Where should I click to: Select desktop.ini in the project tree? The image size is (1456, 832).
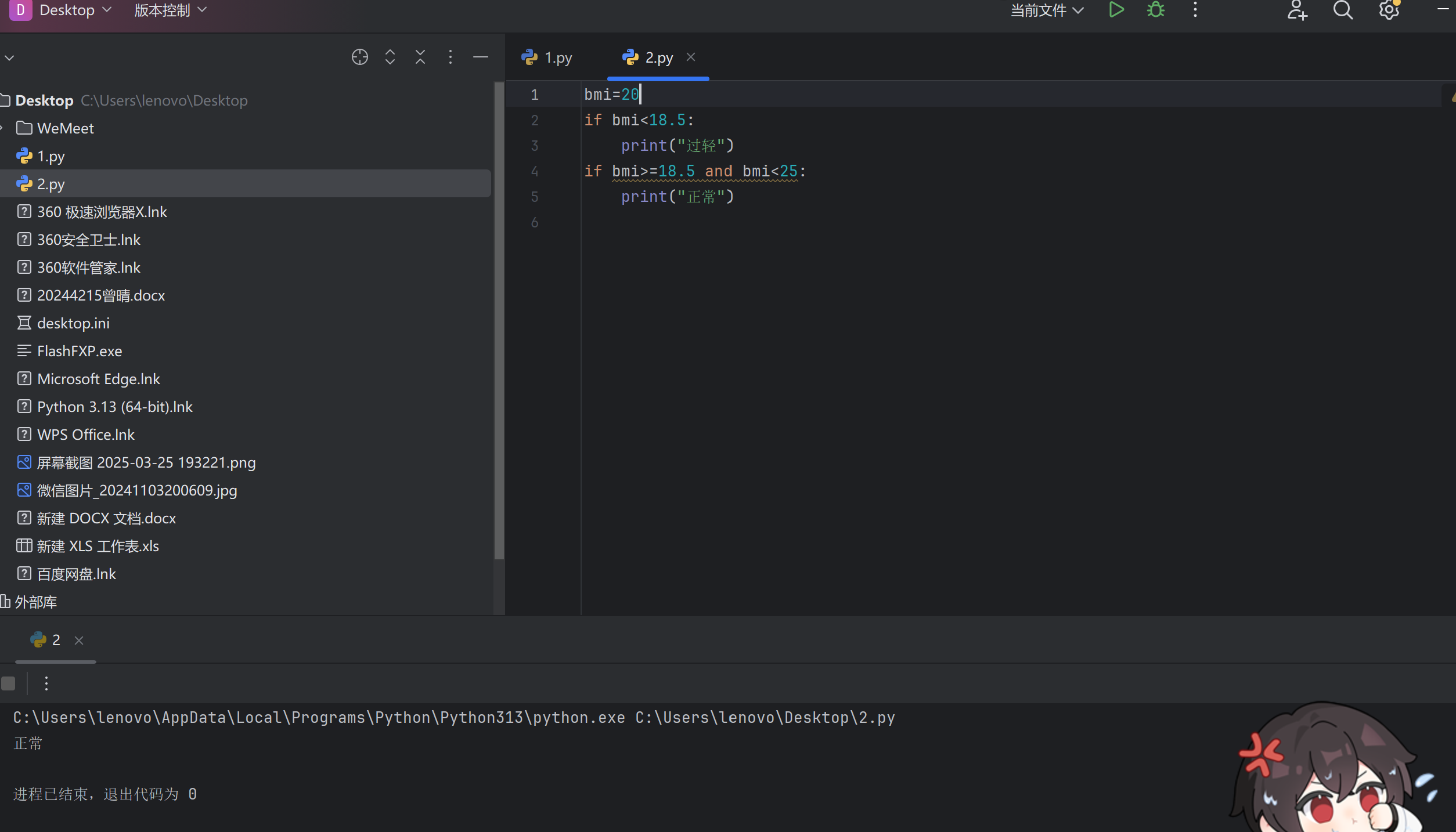(73, 323)
